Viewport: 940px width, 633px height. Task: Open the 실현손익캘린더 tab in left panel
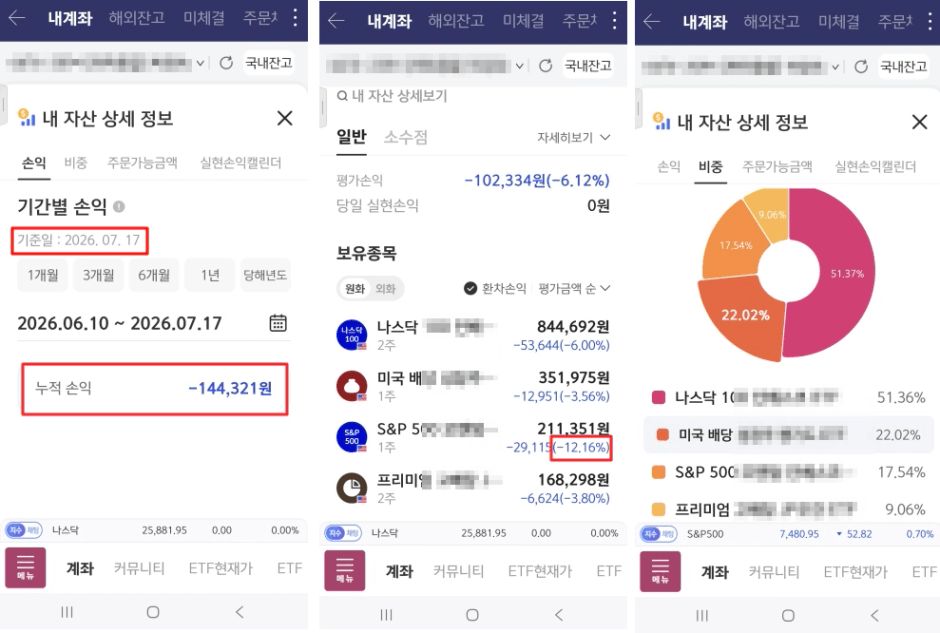pos(240,162)
